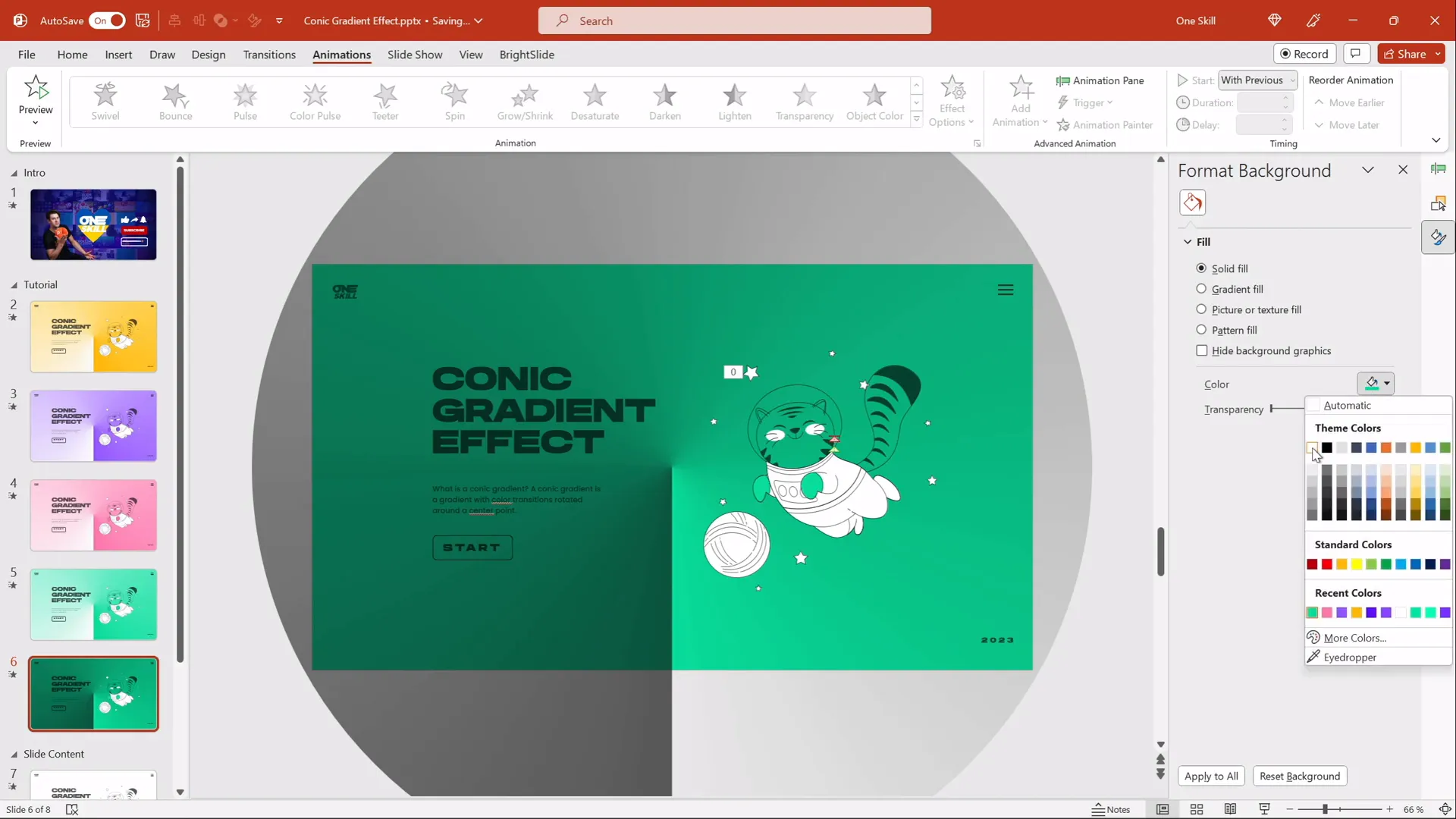The image size is (1456, 819).
Task: Toggle AutoSave off
Action: coord(107,20)
